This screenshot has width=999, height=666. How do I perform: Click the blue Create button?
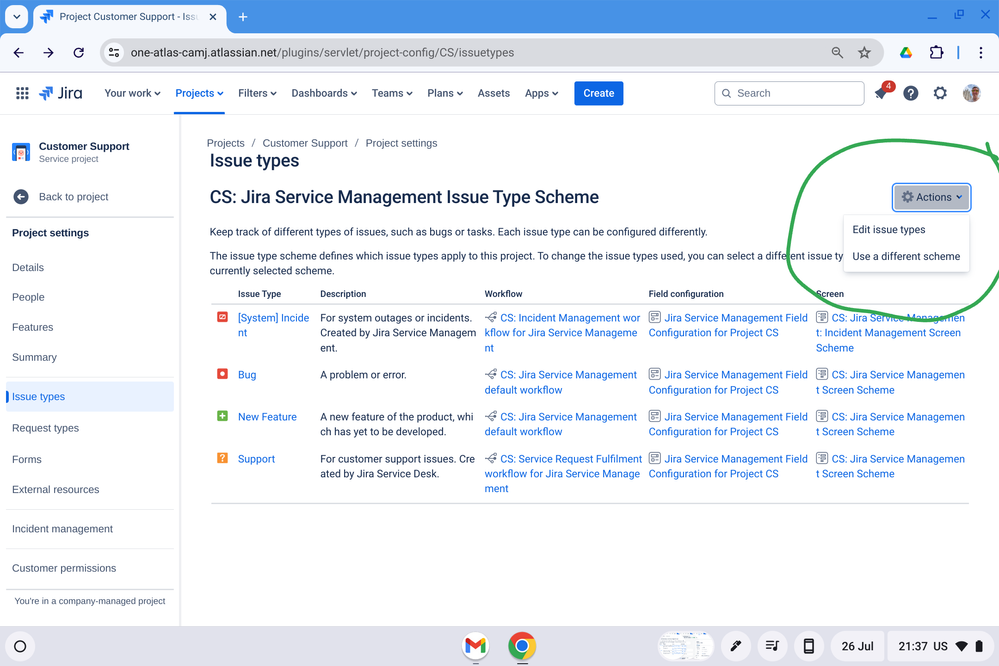598,93
